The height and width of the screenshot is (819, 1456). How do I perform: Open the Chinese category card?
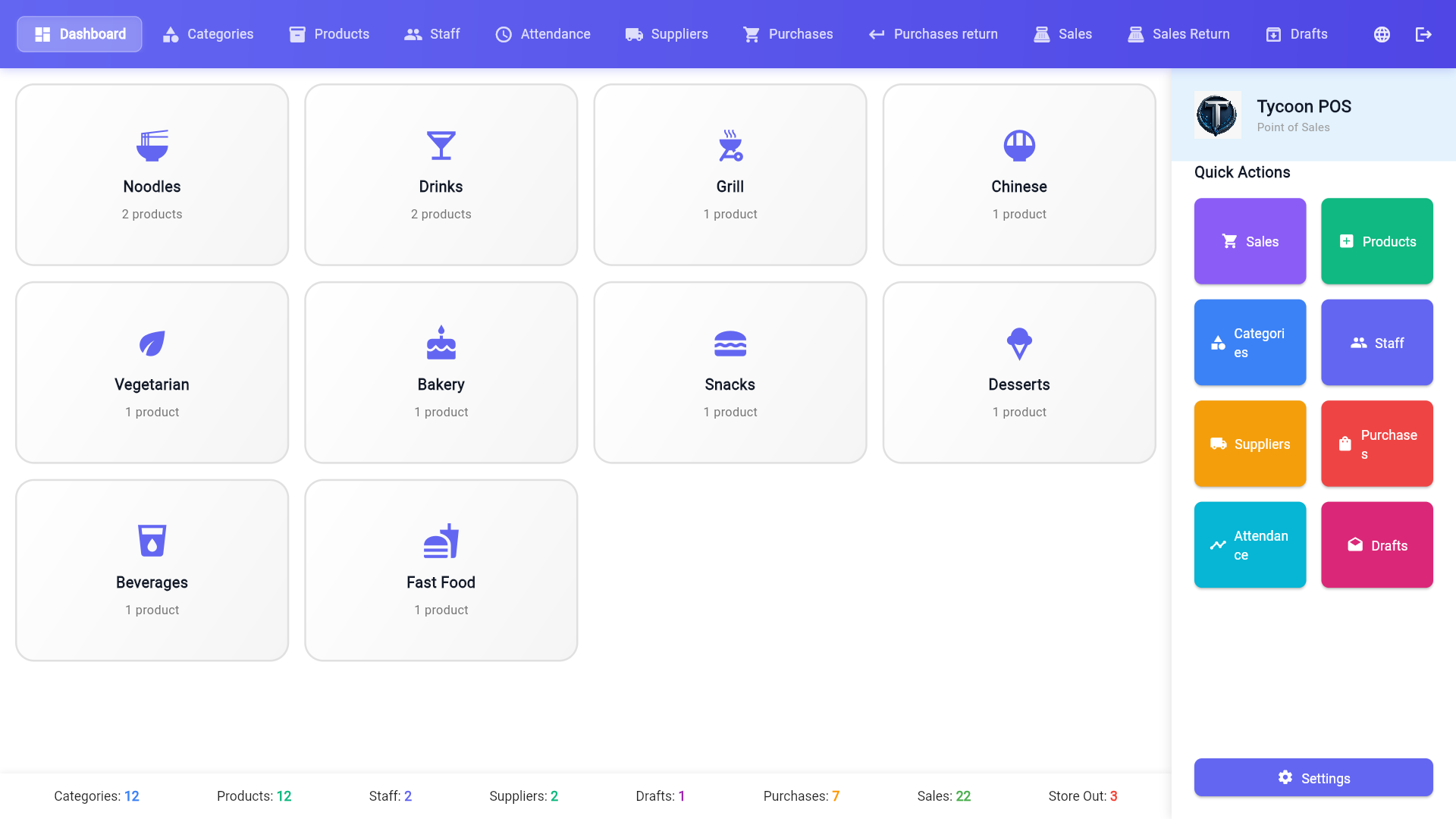coord(1018,174)
